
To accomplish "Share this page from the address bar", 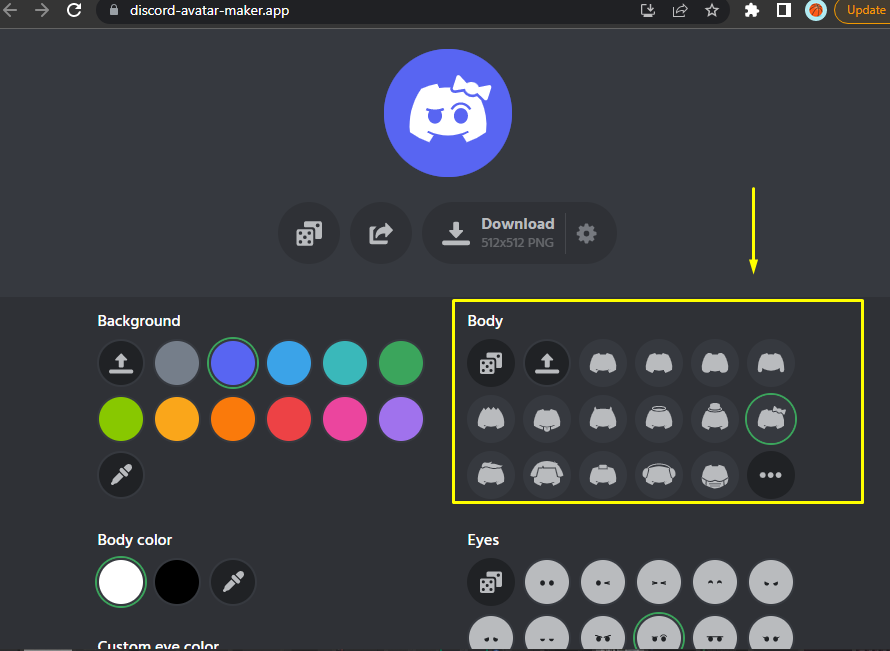I will point(680,10).
